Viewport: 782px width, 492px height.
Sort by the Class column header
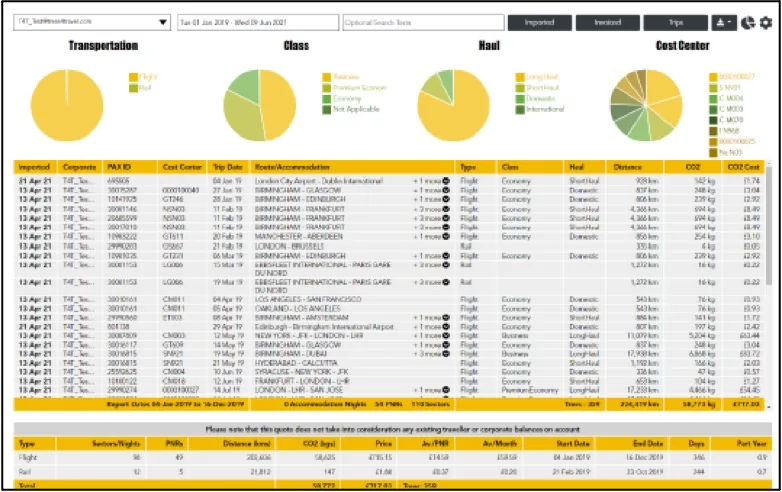point(530,167)
